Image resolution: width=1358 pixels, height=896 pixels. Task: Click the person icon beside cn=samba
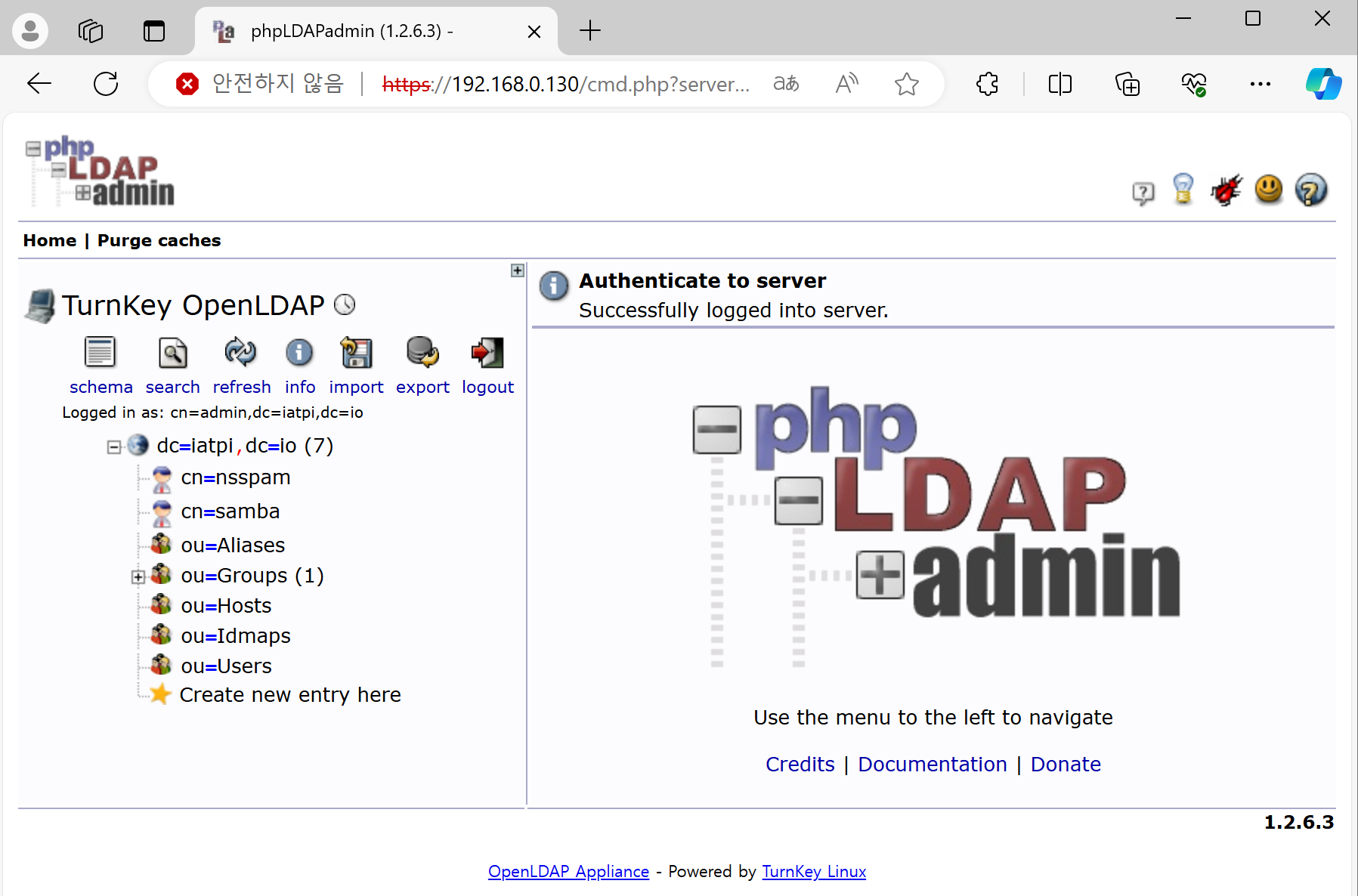click(x=162, y=513)
